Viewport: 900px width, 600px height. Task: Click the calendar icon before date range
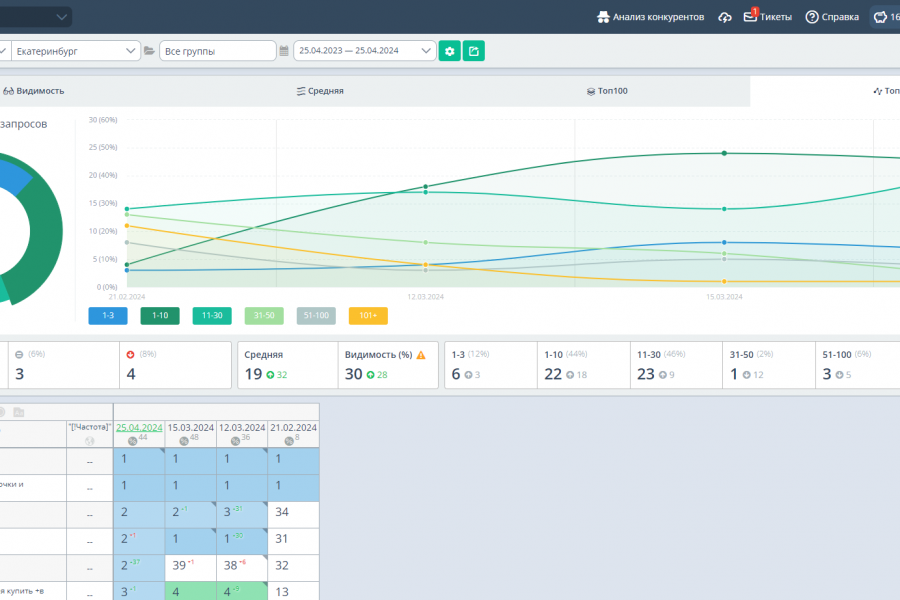(x=284, y=51)
